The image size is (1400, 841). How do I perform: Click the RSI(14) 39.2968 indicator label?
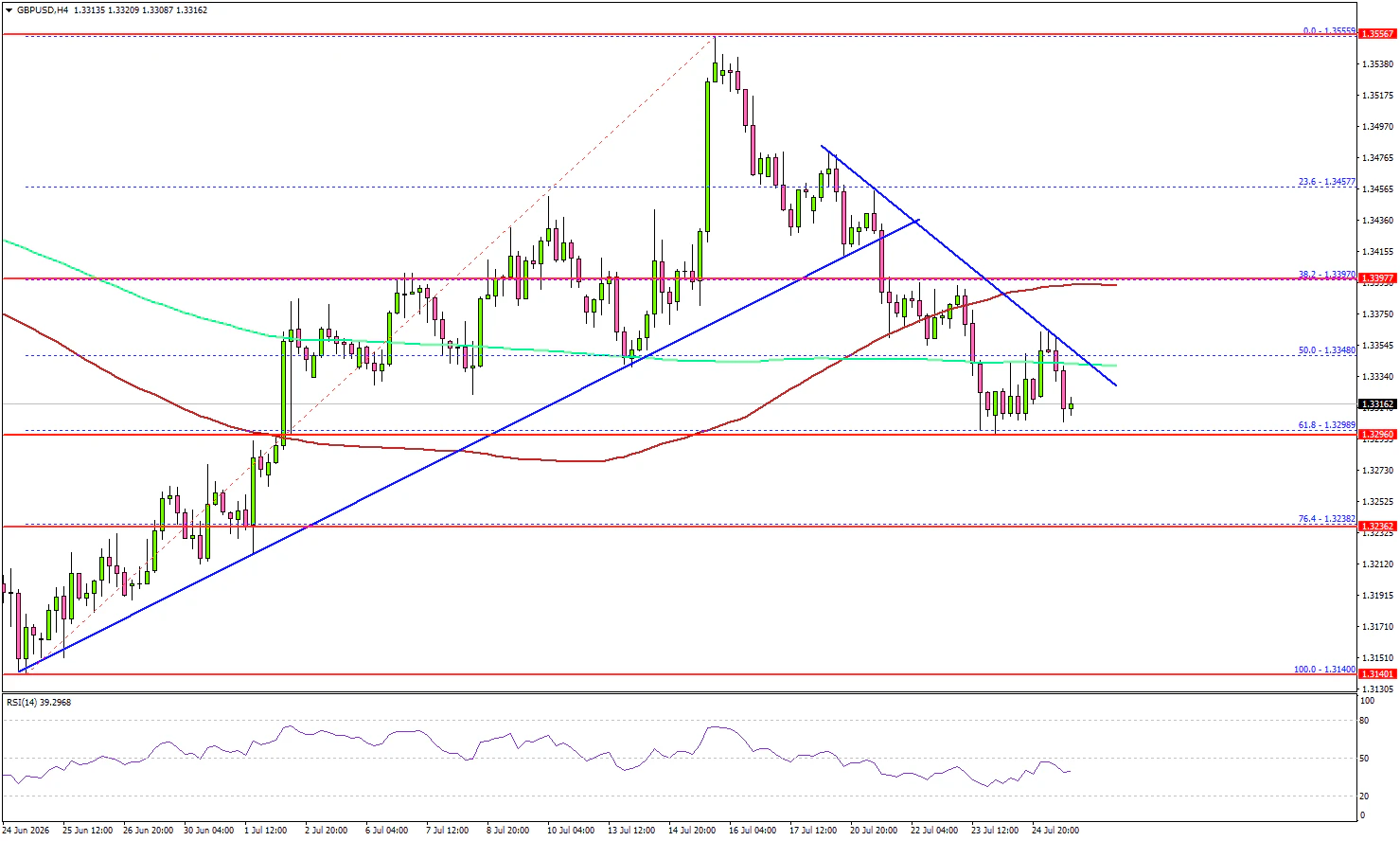coord(39,703)
